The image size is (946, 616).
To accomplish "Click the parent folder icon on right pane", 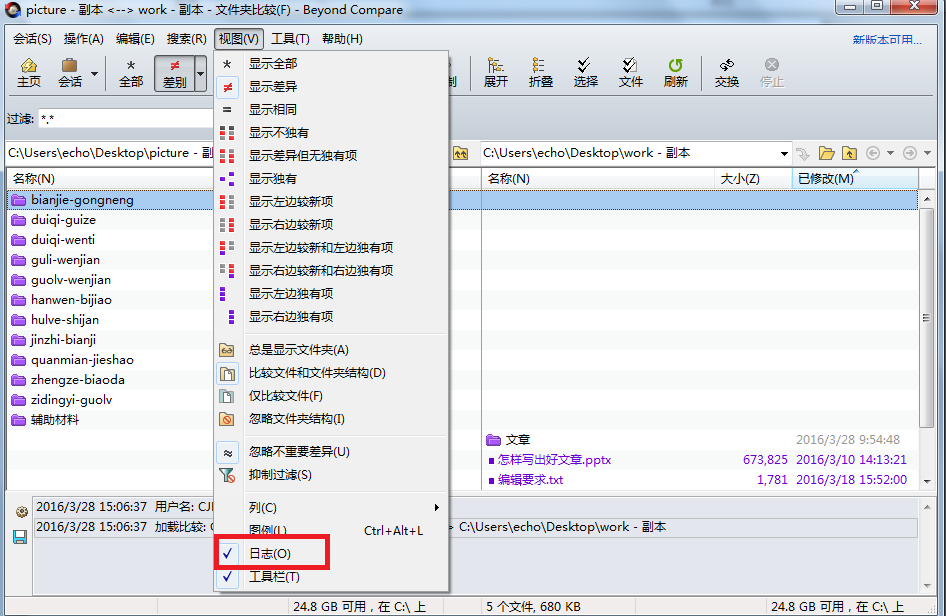I will pos(849,153).
